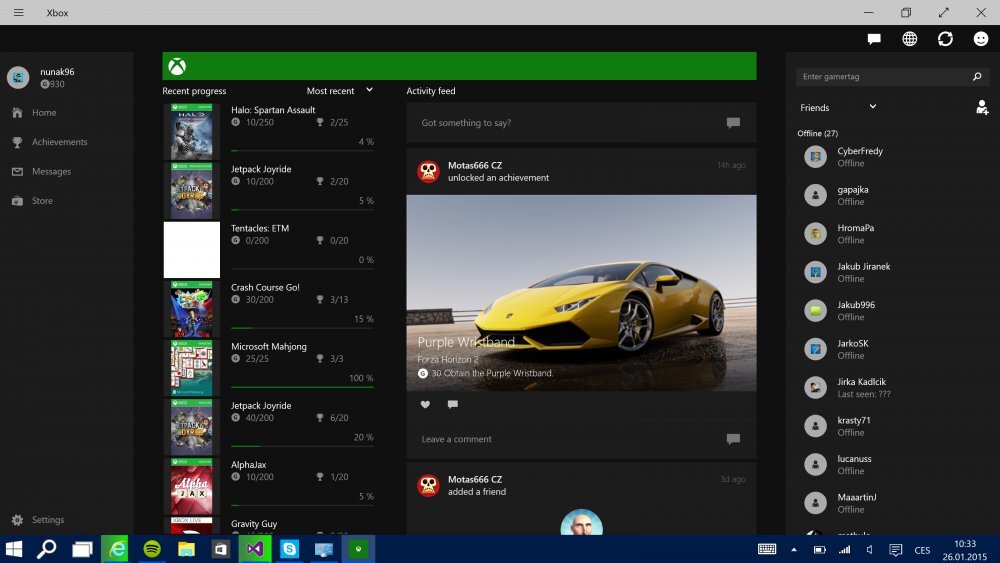Screen dimensions: 1000x563
Task: Open Task View in the taskbar
Action: click(82, 549)
